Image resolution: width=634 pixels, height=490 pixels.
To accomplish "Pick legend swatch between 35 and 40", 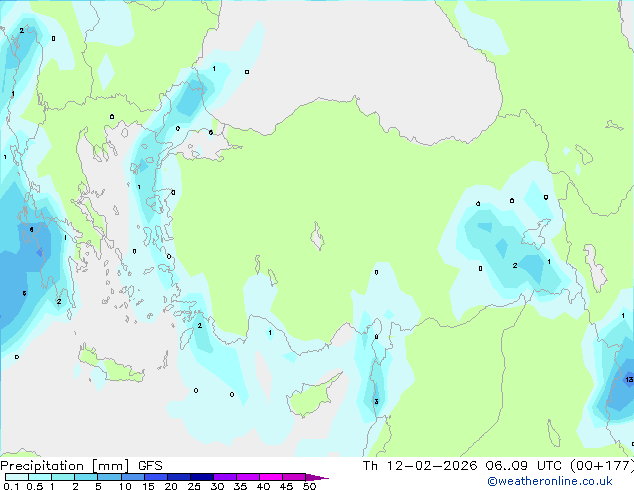I will pyautogui.click(x=247, y=477).
